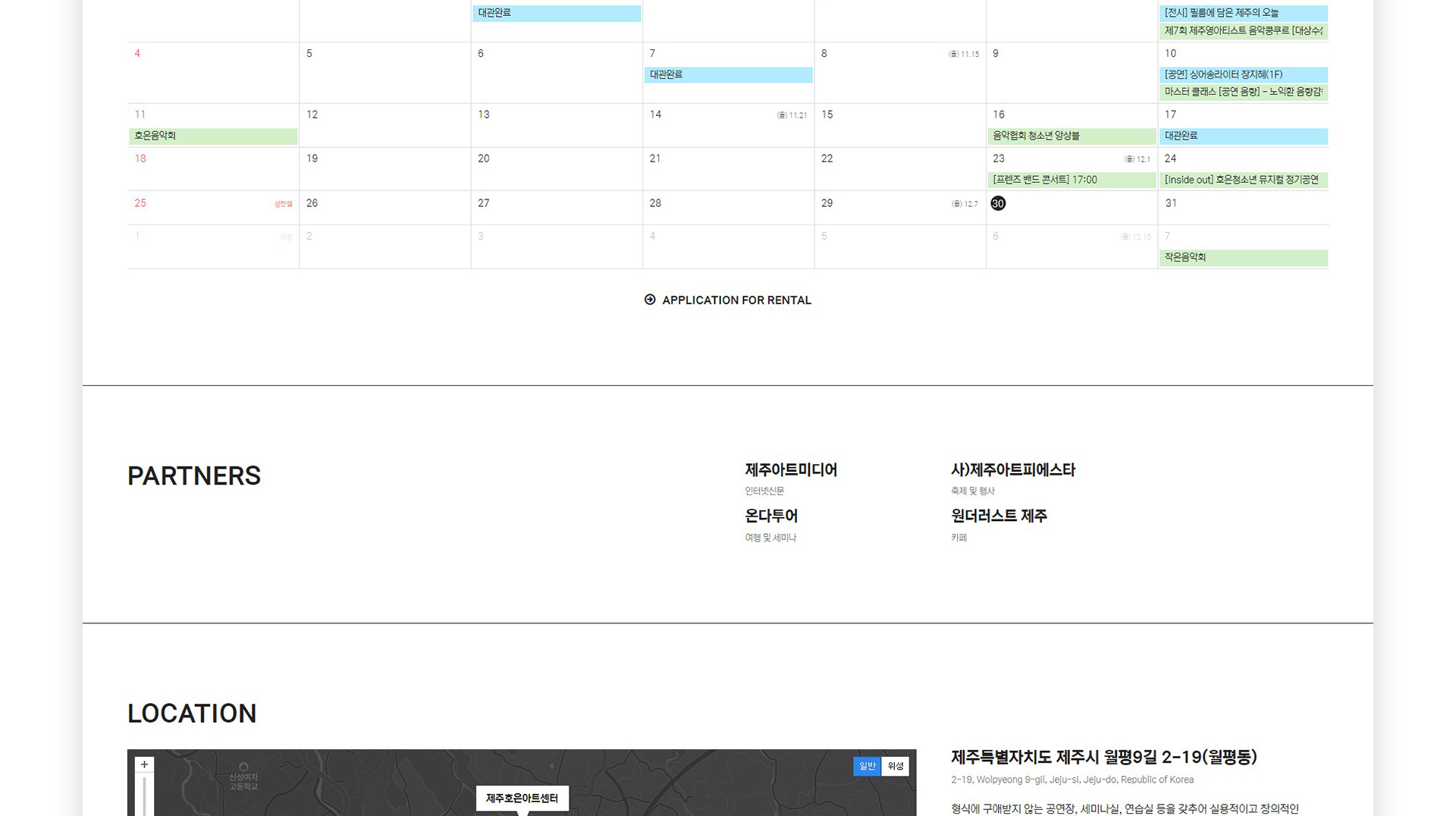Open the 프렌즈 밴드 콘서트 17:00 event
Screen dimensions: 1456x816
(1072, 180)
